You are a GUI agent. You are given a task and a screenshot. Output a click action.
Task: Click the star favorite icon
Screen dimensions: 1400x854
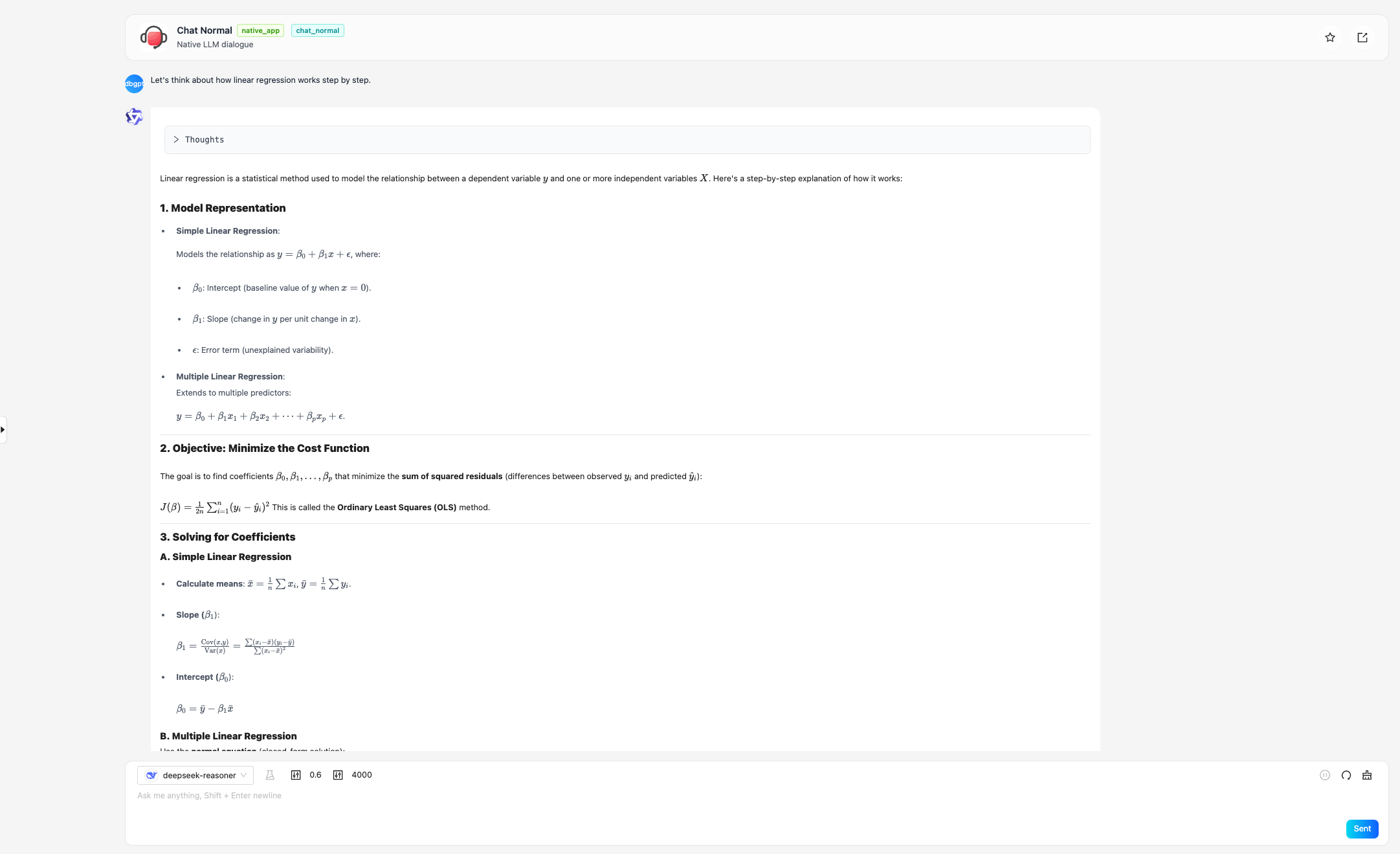(1329, 38)
